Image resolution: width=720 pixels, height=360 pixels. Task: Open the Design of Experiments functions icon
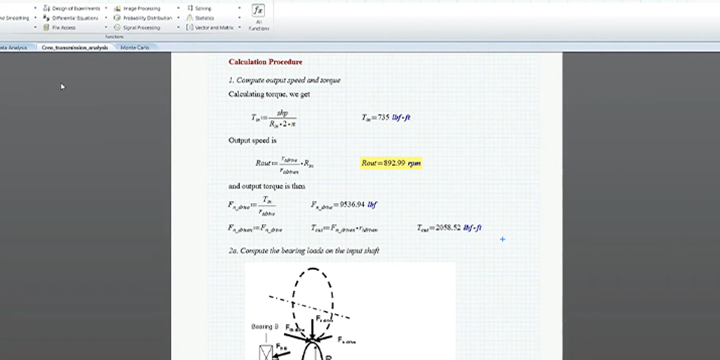click(46, 8)
